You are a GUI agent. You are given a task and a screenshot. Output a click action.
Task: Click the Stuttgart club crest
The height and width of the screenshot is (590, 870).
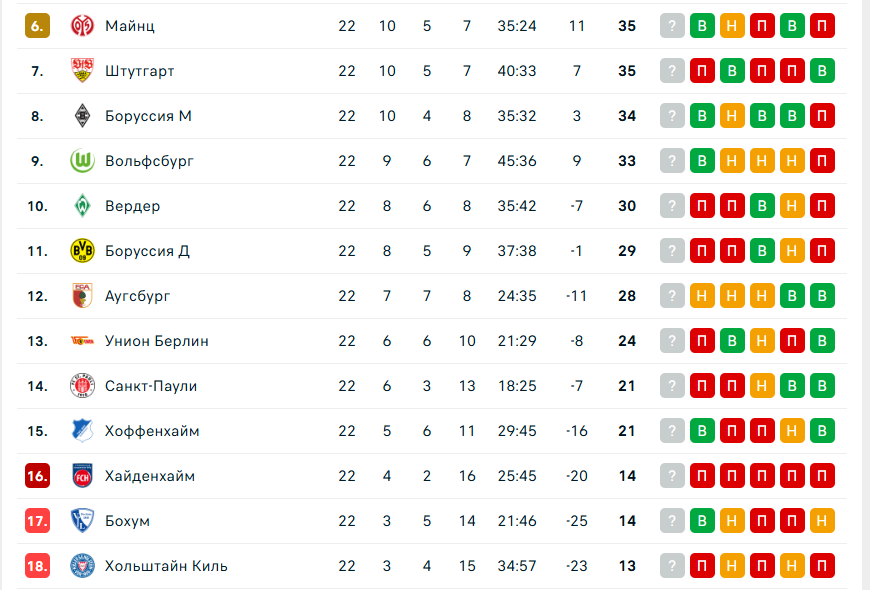[82, 70]
